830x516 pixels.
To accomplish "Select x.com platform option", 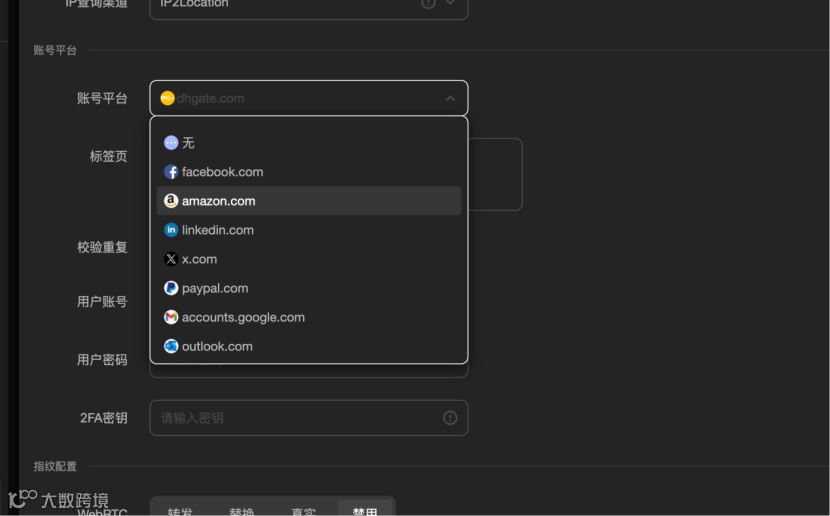I will point(309,259).
